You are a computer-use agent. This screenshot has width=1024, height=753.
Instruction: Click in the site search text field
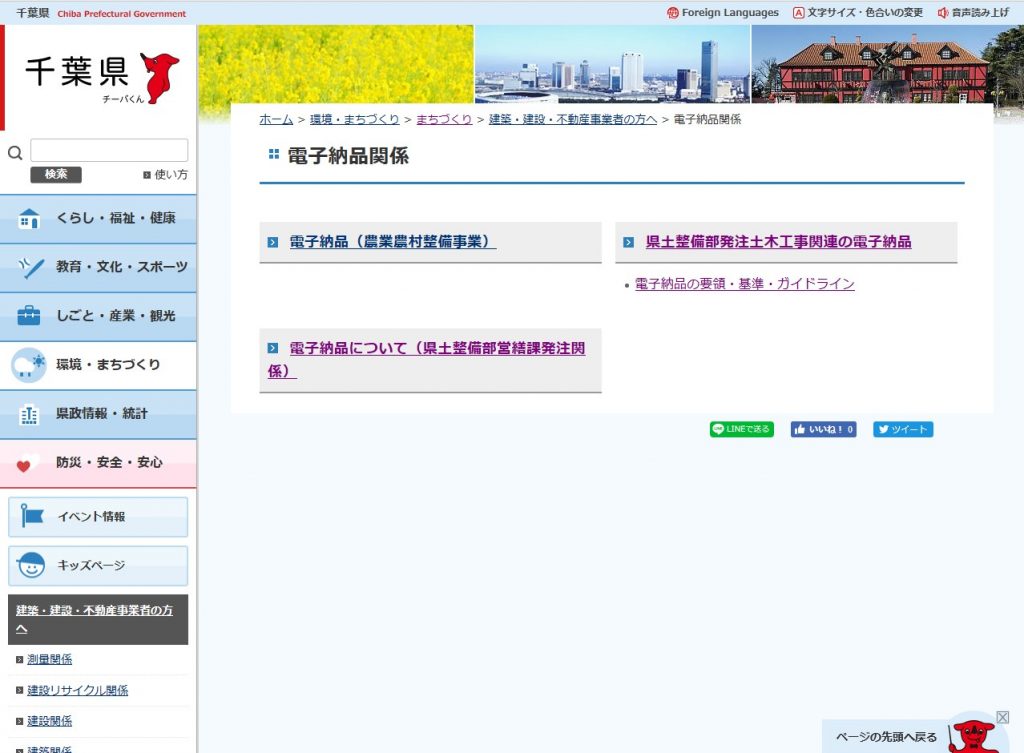pos(109,151)
